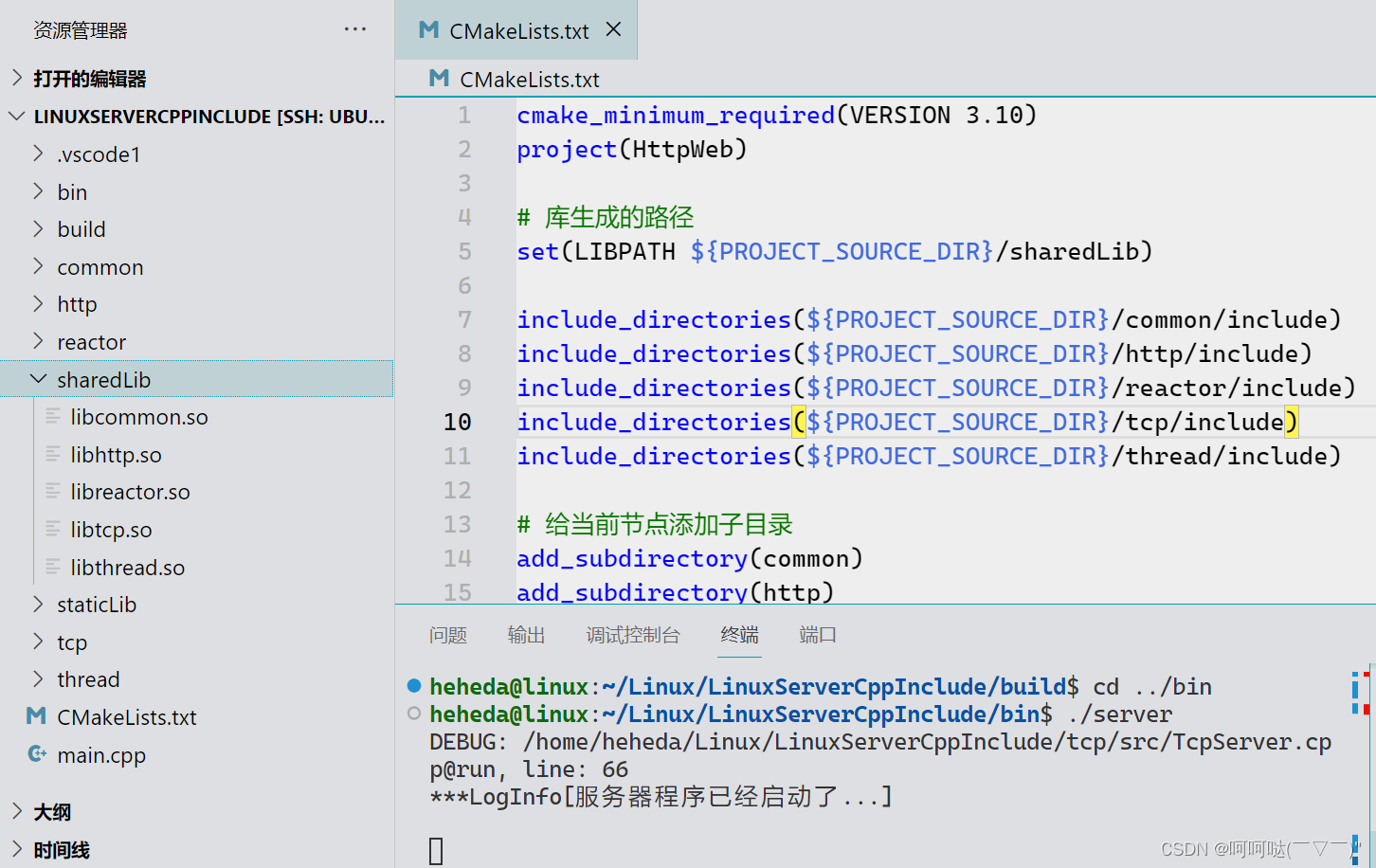Click the blue terminal command status dot
Viewport: 1376px width, 868px height.
tap(414, 685)
